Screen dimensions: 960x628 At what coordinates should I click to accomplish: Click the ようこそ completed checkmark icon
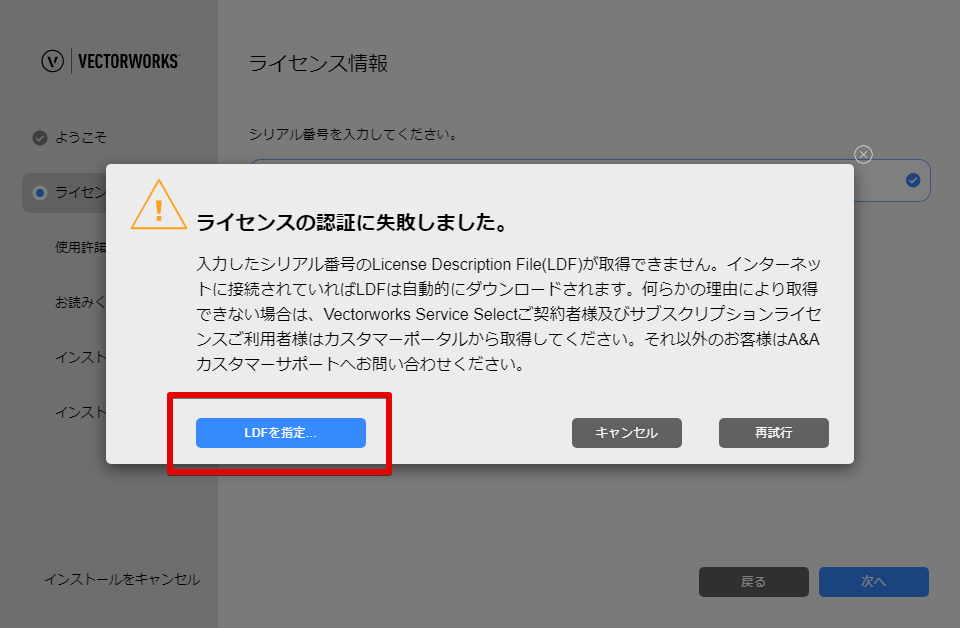point(40,138)
